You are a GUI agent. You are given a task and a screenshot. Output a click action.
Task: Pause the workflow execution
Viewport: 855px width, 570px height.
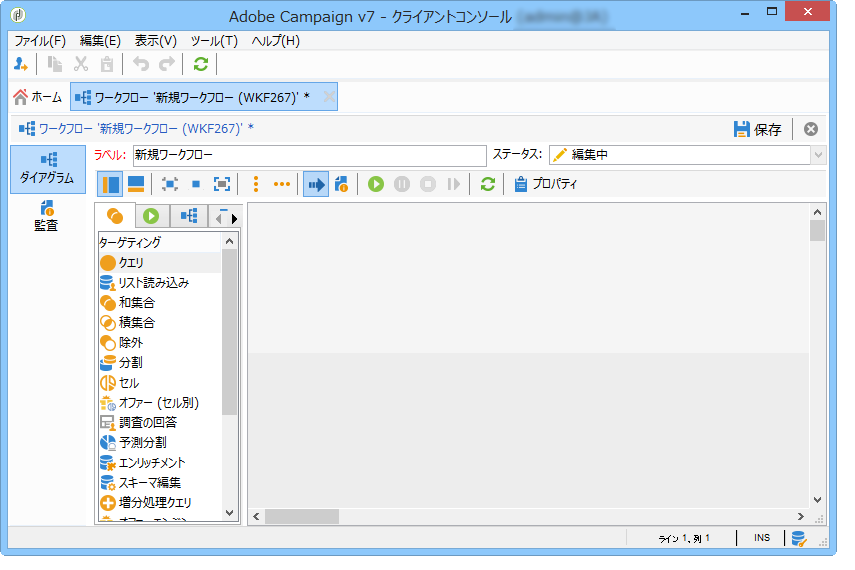point(402,184)
